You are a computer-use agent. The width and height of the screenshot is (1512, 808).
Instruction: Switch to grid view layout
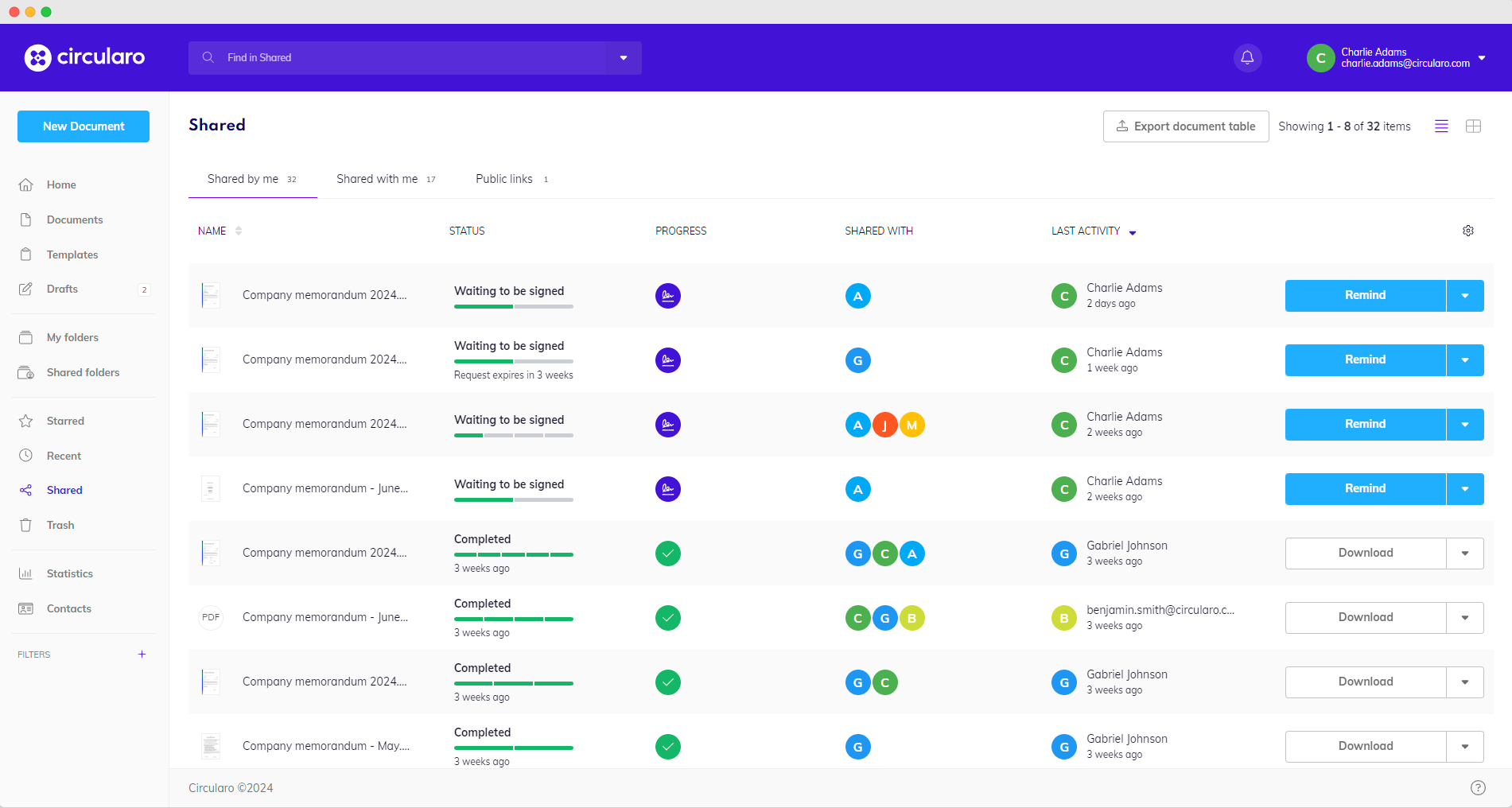(1473, 126)
